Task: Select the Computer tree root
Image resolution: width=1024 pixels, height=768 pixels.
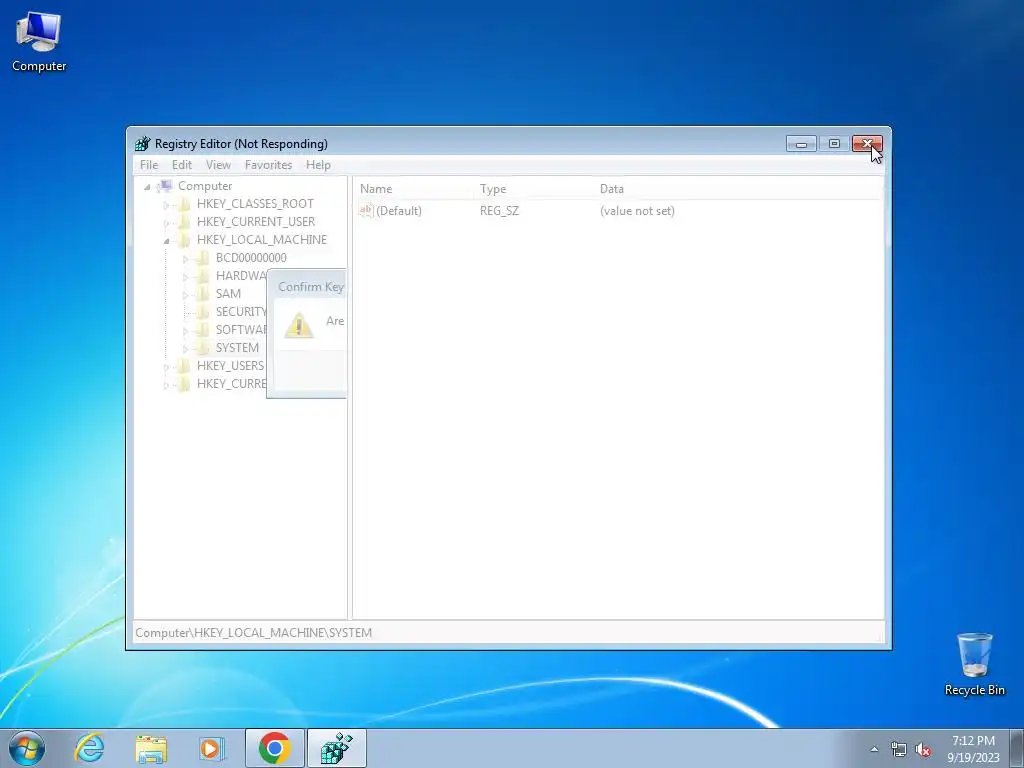Action: coord(205,186)
